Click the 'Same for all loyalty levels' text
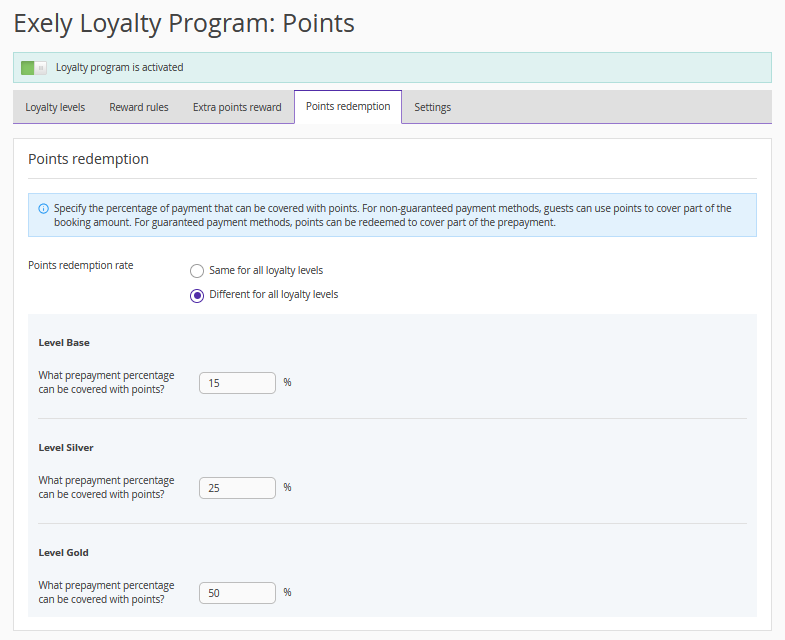 (266, 271)
